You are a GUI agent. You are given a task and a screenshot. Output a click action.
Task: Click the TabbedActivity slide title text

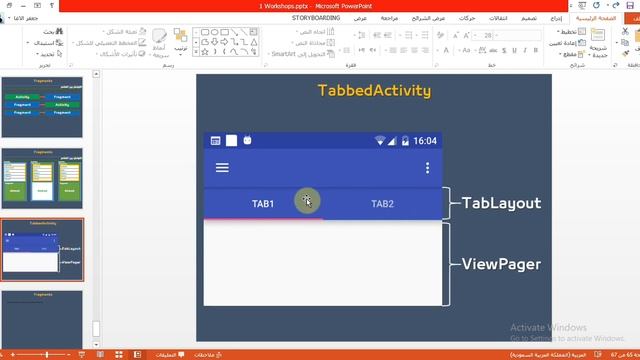[374, 90]
